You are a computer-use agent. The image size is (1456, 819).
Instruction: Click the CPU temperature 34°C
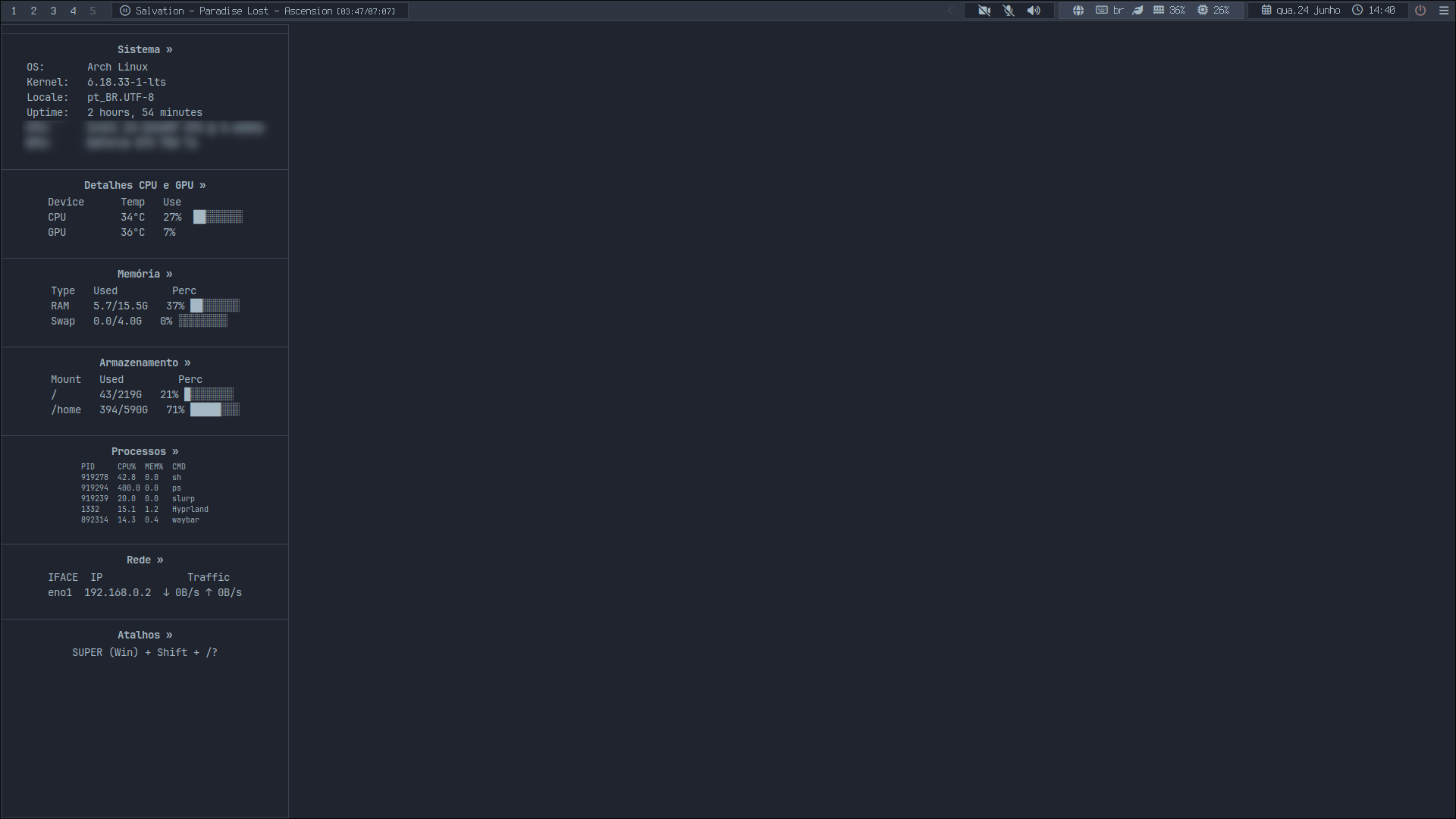[x=133, y=217]
